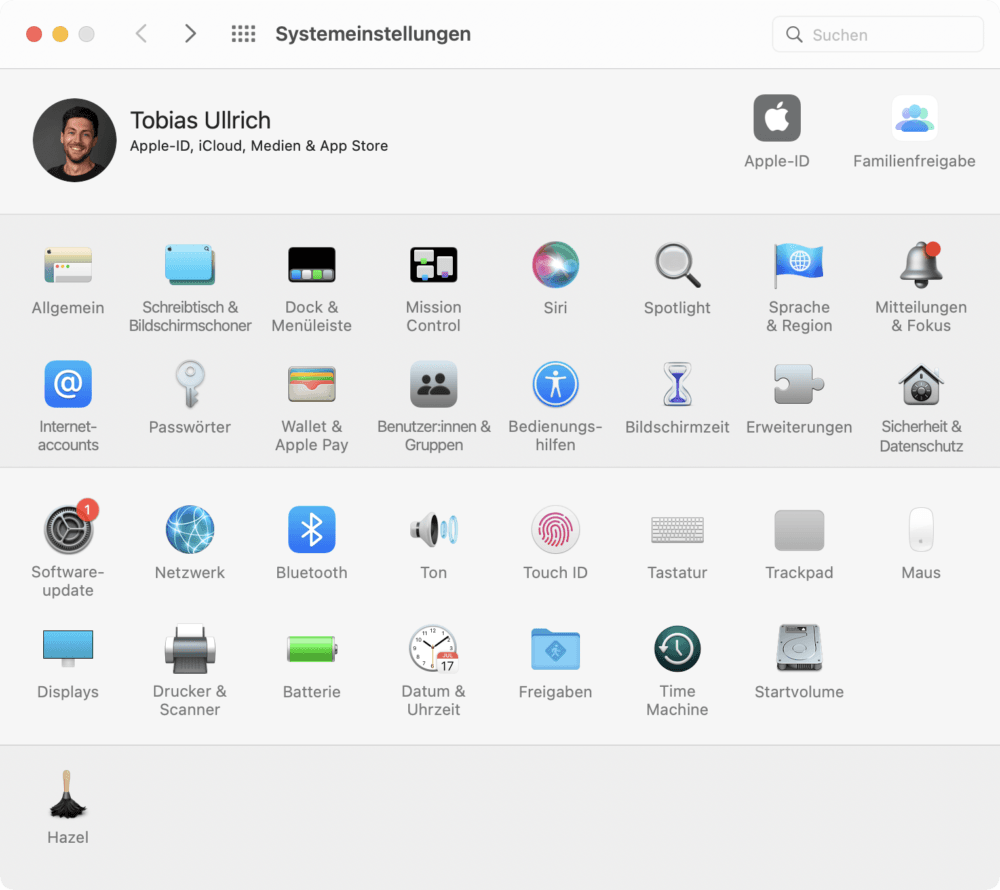1000x890 pixels.
Task: Open Spotlight preferences
Action: [x=677, y=265]
